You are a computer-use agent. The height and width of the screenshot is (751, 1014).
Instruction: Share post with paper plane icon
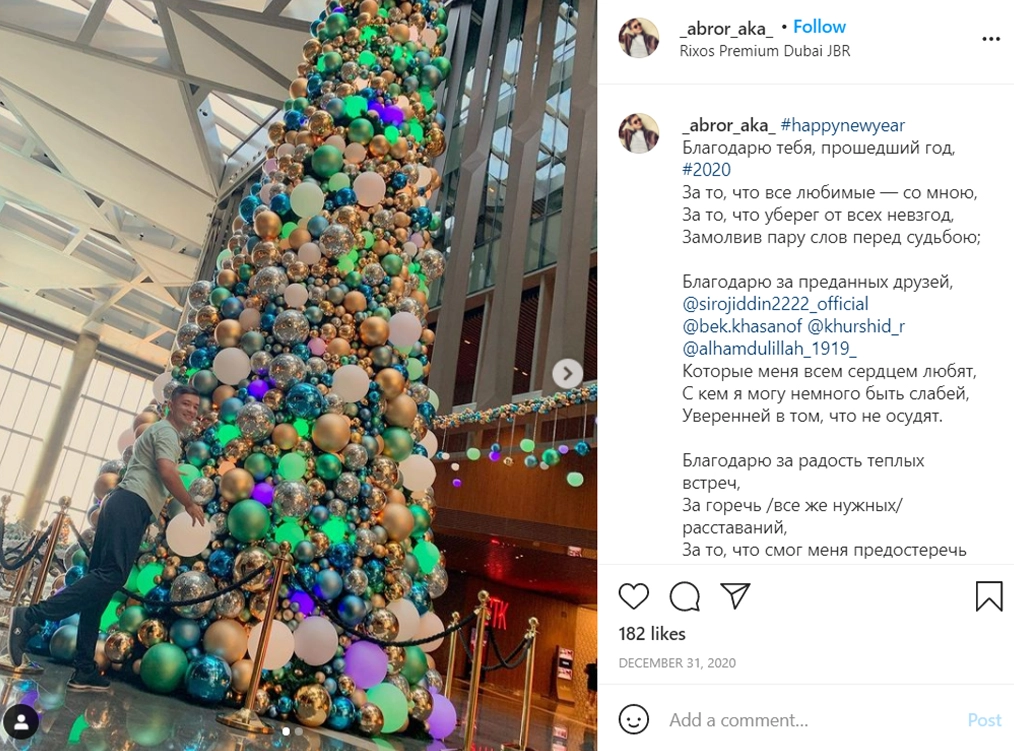735,596
